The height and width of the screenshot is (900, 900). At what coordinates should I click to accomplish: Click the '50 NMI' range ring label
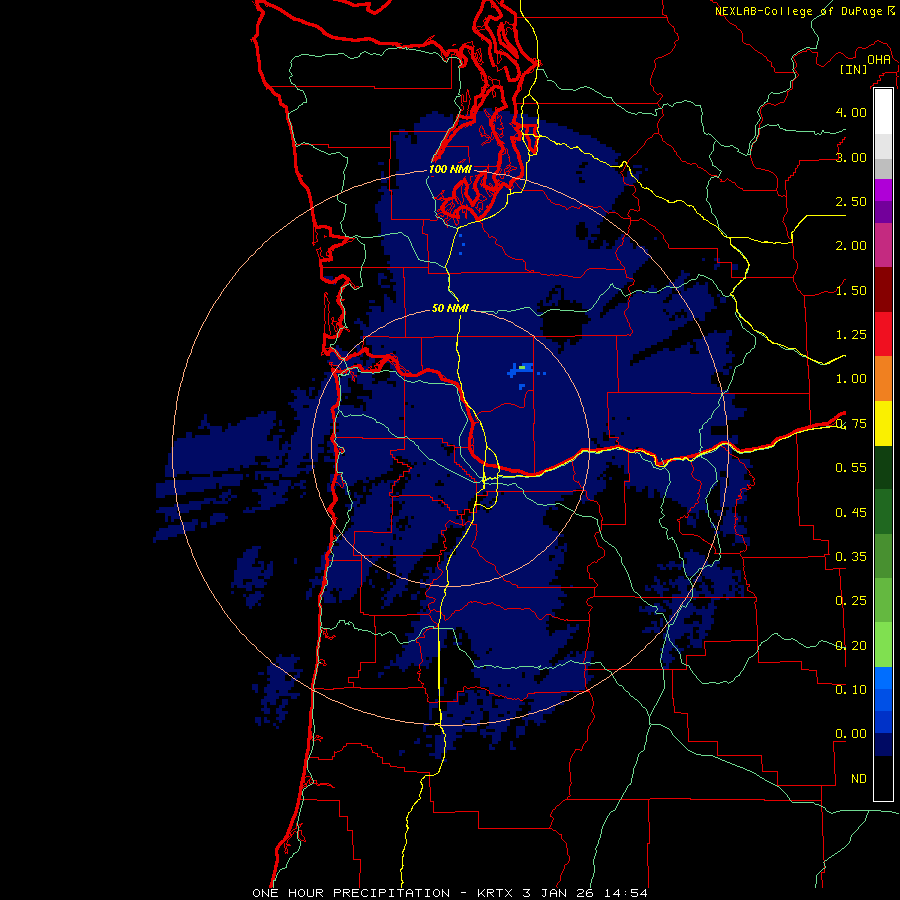(450, 308)
